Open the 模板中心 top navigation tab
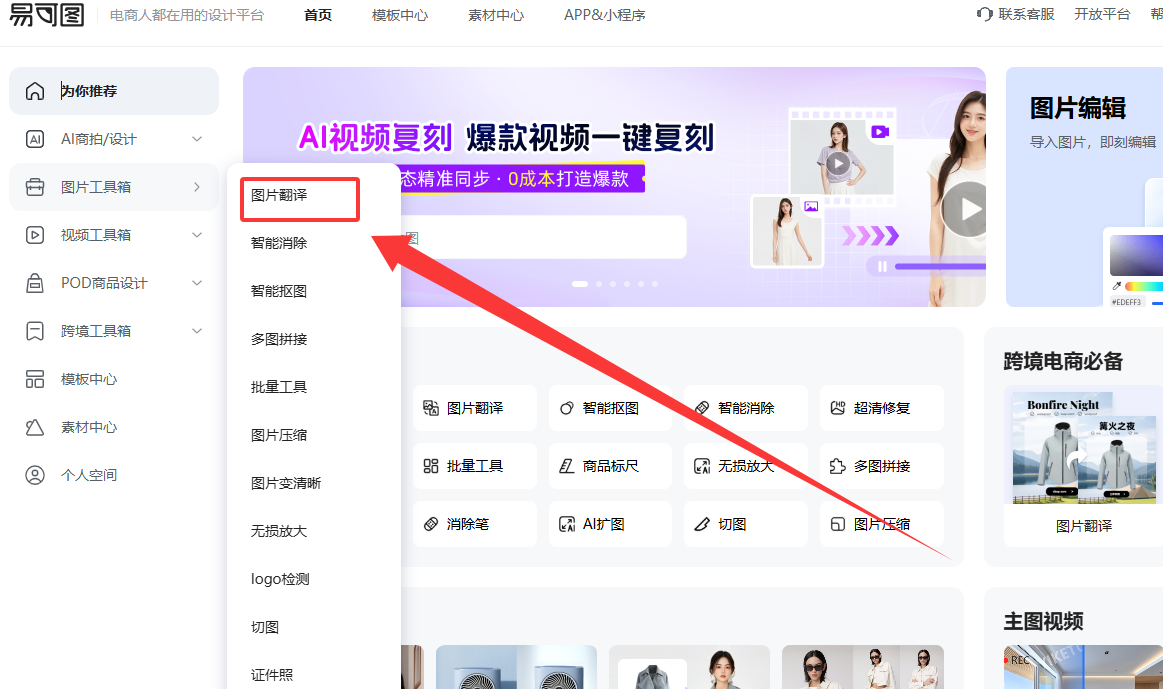Image resolution: width=1163 pixels, height=689 pixels. pyautogui.click(x=400, y=15)
